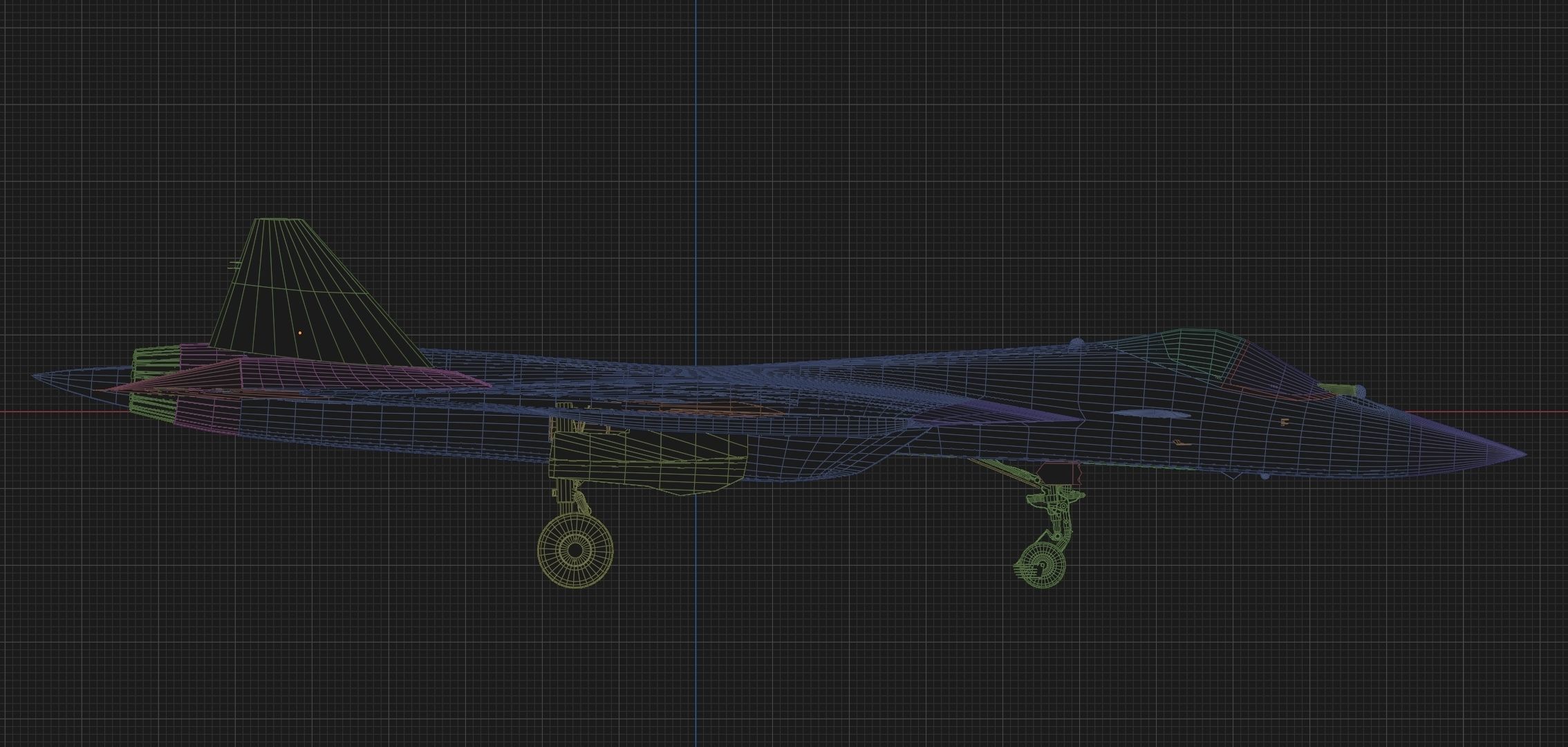Click the lower green engine nozzle
Image resolution: width=1568 pixels, height=747 pixels.
pyautogui.click(x=152, y=408)
